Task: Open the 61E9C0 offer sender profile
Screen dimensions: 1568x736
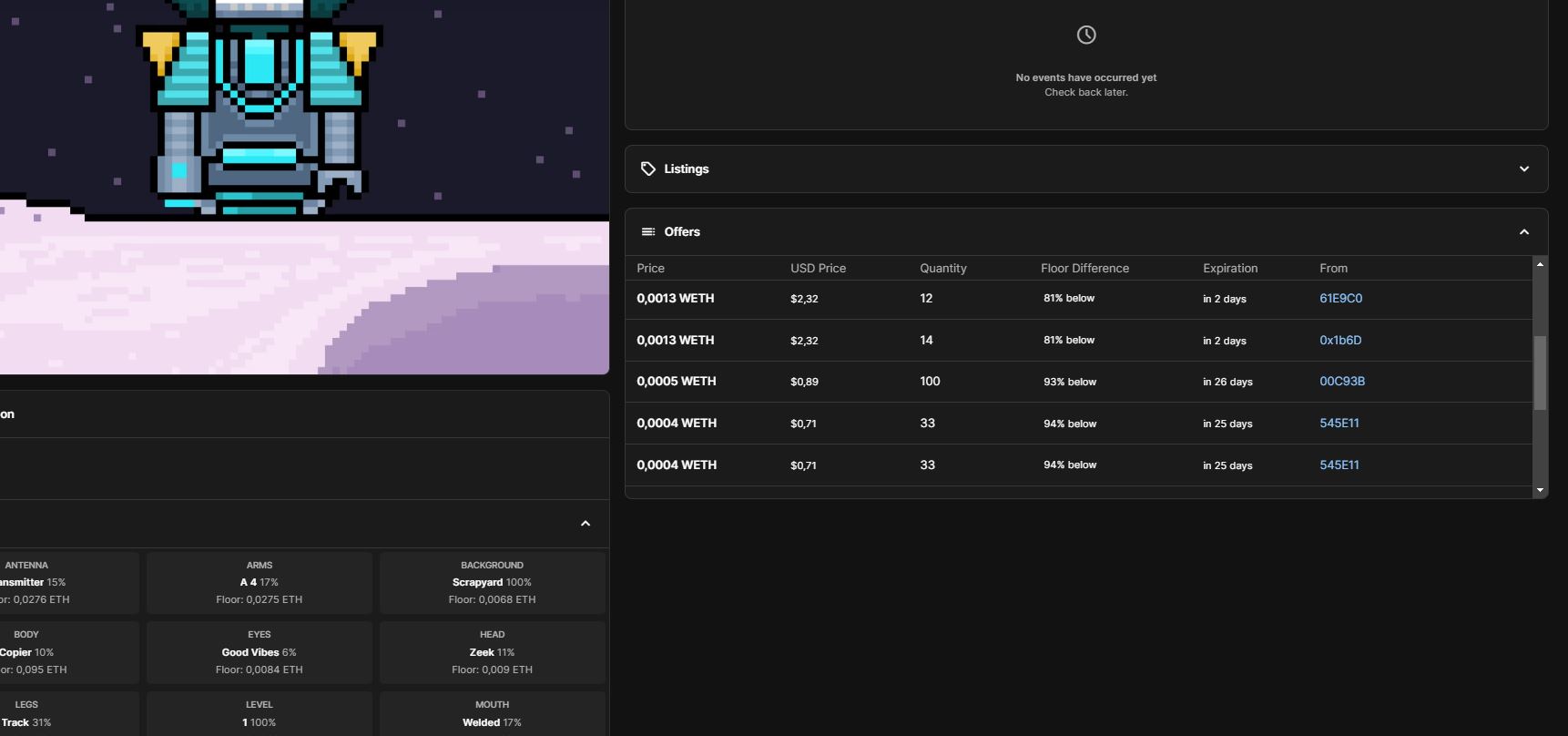Action: pyautogui.click(x=1340, y=298)
